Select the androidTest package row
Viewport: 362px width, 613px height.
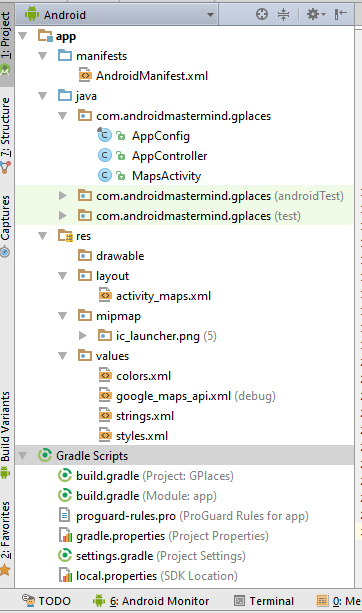coord(185,195)
